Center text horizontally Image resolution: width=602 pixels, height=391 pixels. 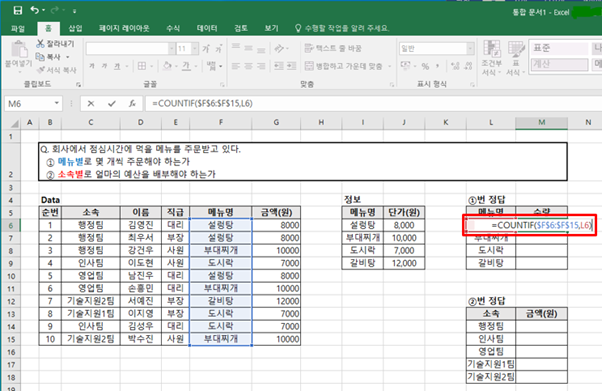248,66
